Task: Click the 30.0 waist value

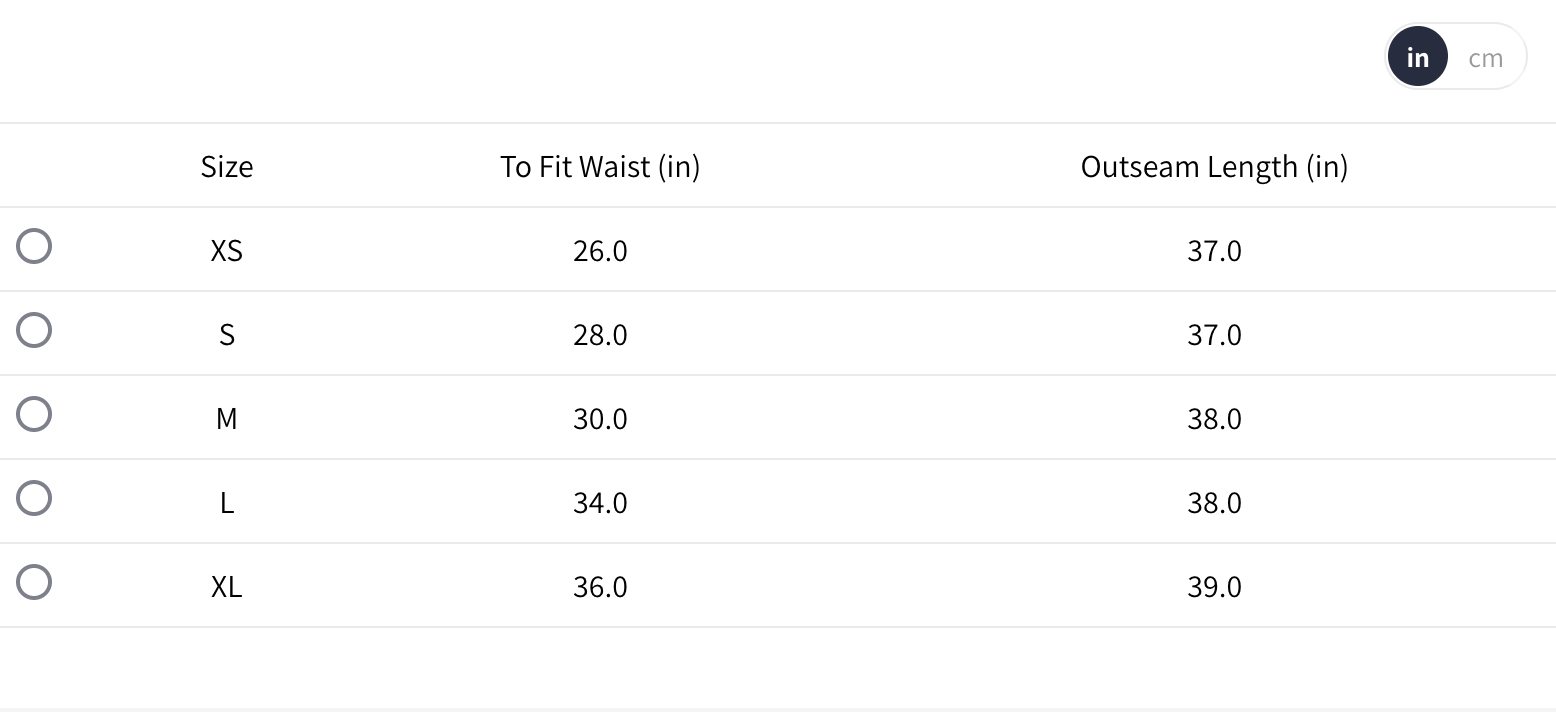Action: point(600,418)
